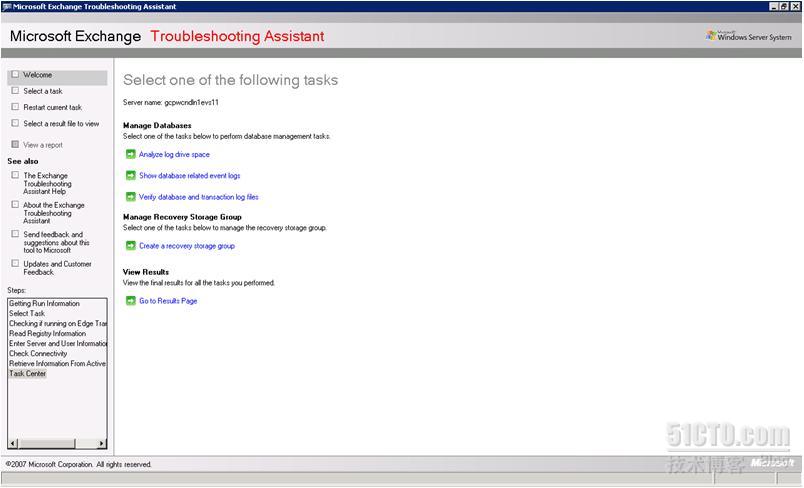Image resolution: width=804 pixels, height=488 pixels.
Task: Click the Manage Recovery Storage Group heading
Action: point(182,217)
